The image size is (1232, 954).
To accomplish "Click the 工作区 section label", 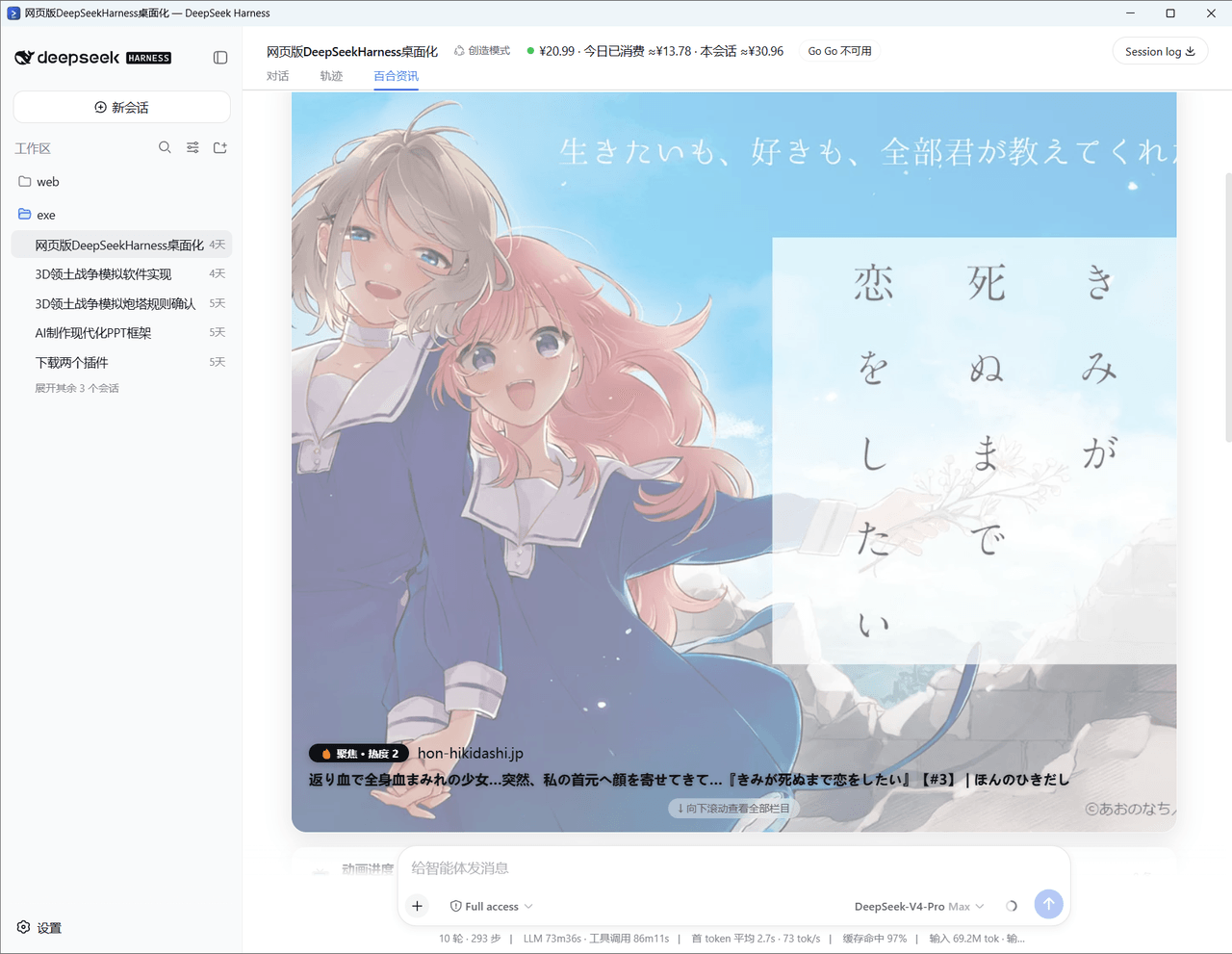I will (x=33, y=148).
